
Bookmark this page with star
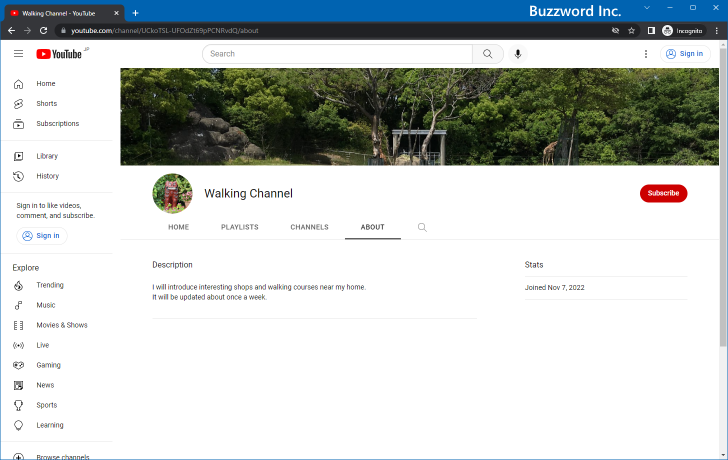[x=631, y=31]
